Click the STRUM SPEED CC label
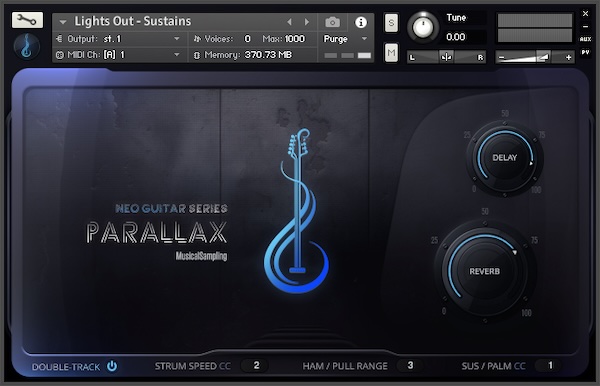This screenshot has height=386, width=600. pyautogui.click(x=192, y=366)
